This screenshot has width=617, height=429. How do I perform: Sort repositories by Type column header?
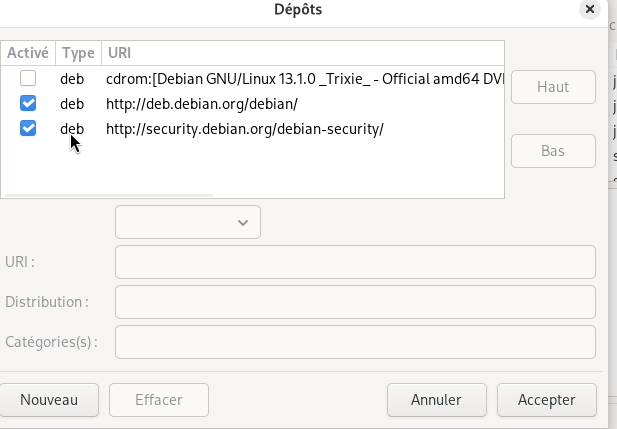[78, 52]
